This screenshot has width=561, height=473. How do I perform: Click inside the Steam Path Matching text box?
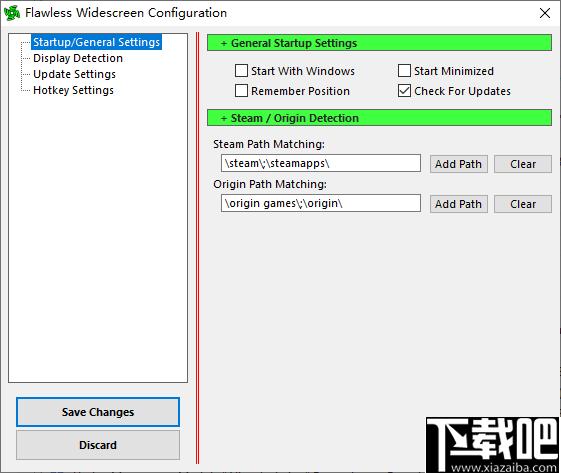pyautogui.click(x=321, y=163)
